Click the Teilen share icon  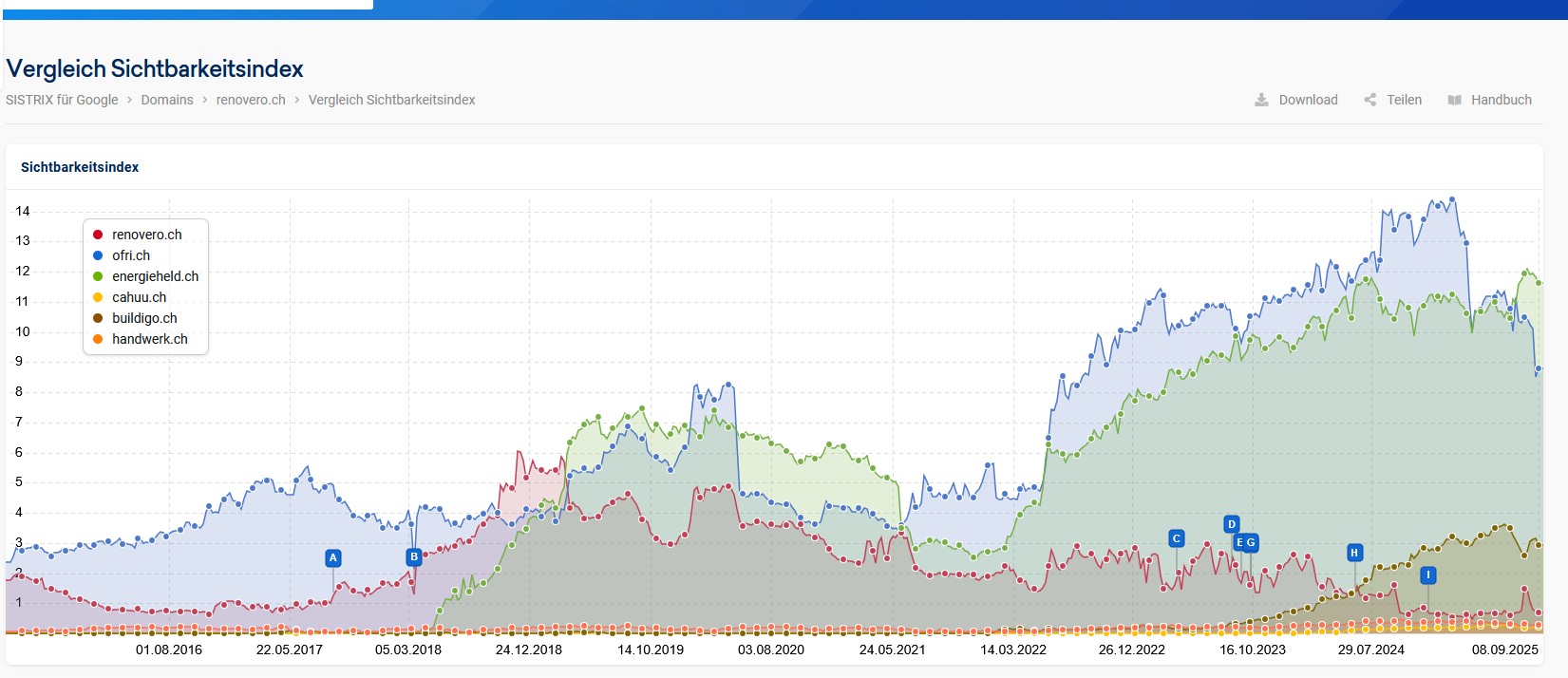1370,100
